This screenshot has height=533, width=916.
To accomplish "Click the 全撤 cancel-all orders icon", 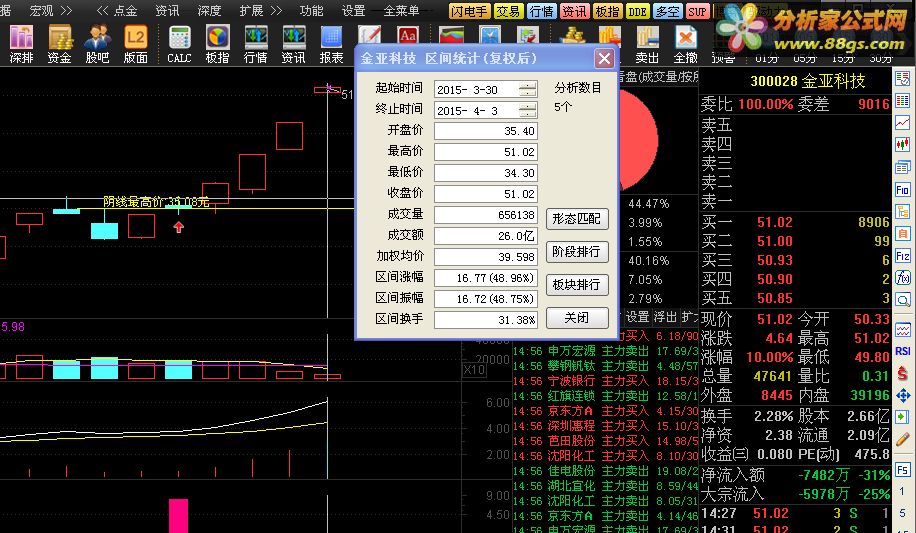I will pos(686,44).
